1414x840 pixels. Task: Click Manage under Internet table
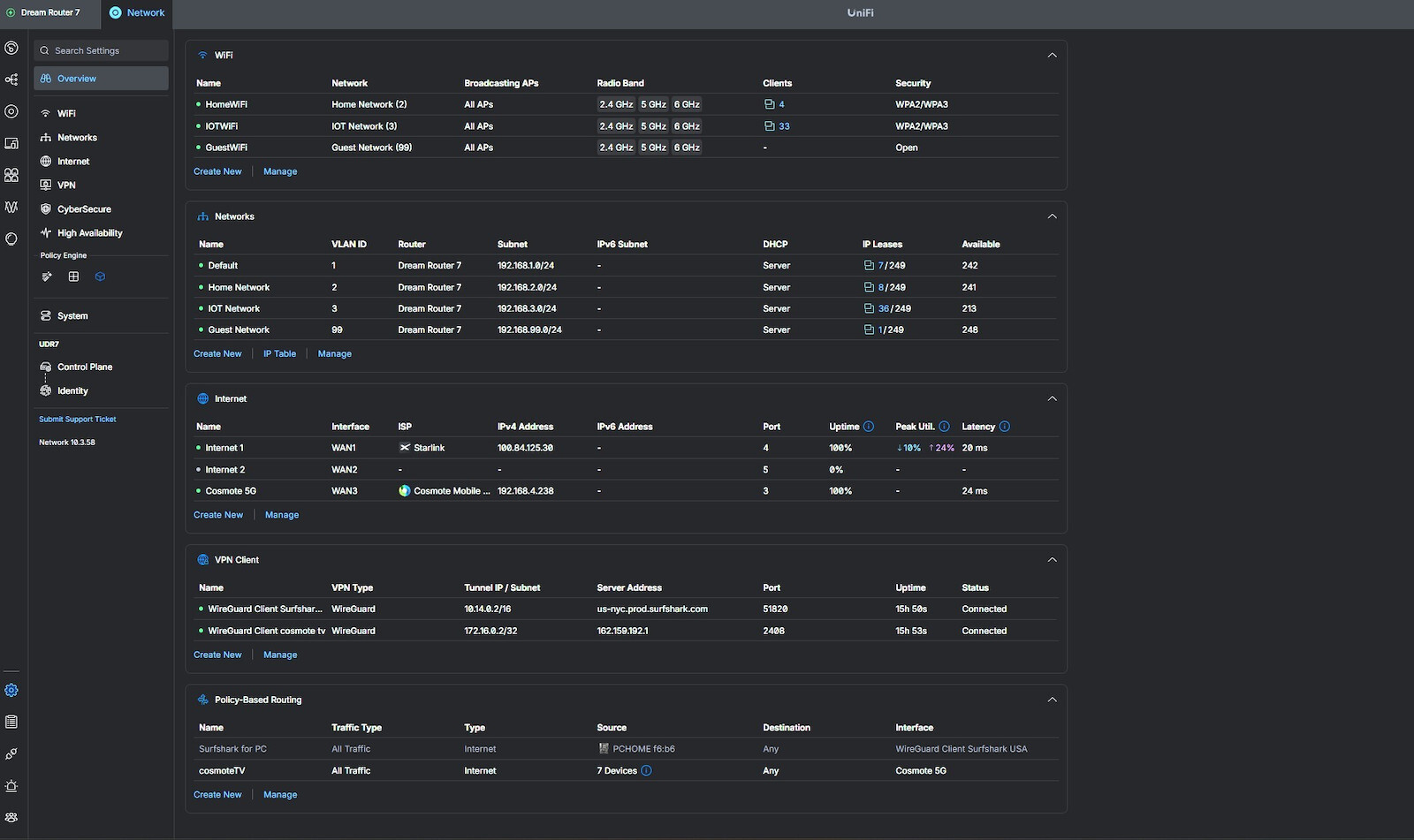pyautogui.click(x=282, y=515)
